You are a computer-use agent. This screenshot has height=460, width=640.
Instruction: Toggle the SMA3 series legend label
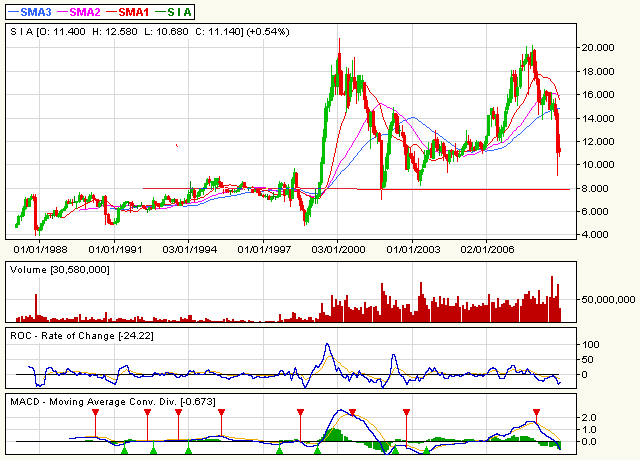(x=35, y=11)
